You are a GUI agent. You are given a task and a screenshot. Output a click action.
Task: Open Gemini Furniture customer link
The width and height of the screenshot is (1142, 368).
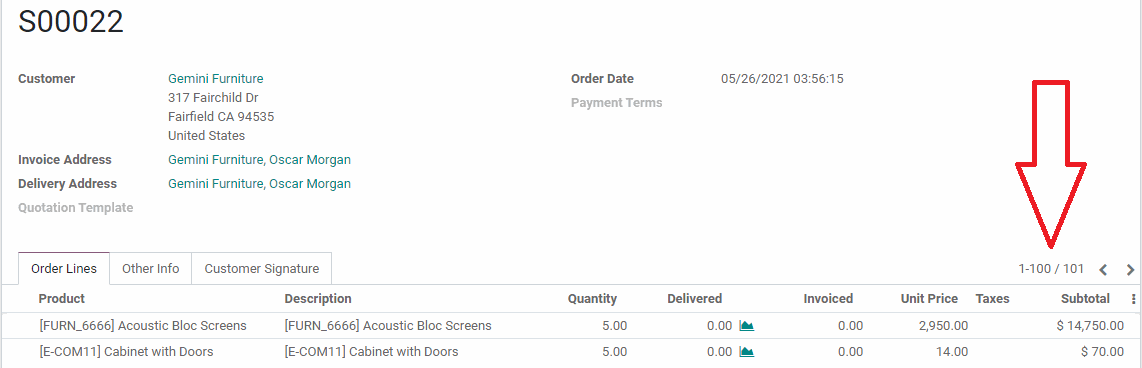[x=216, y=79]
